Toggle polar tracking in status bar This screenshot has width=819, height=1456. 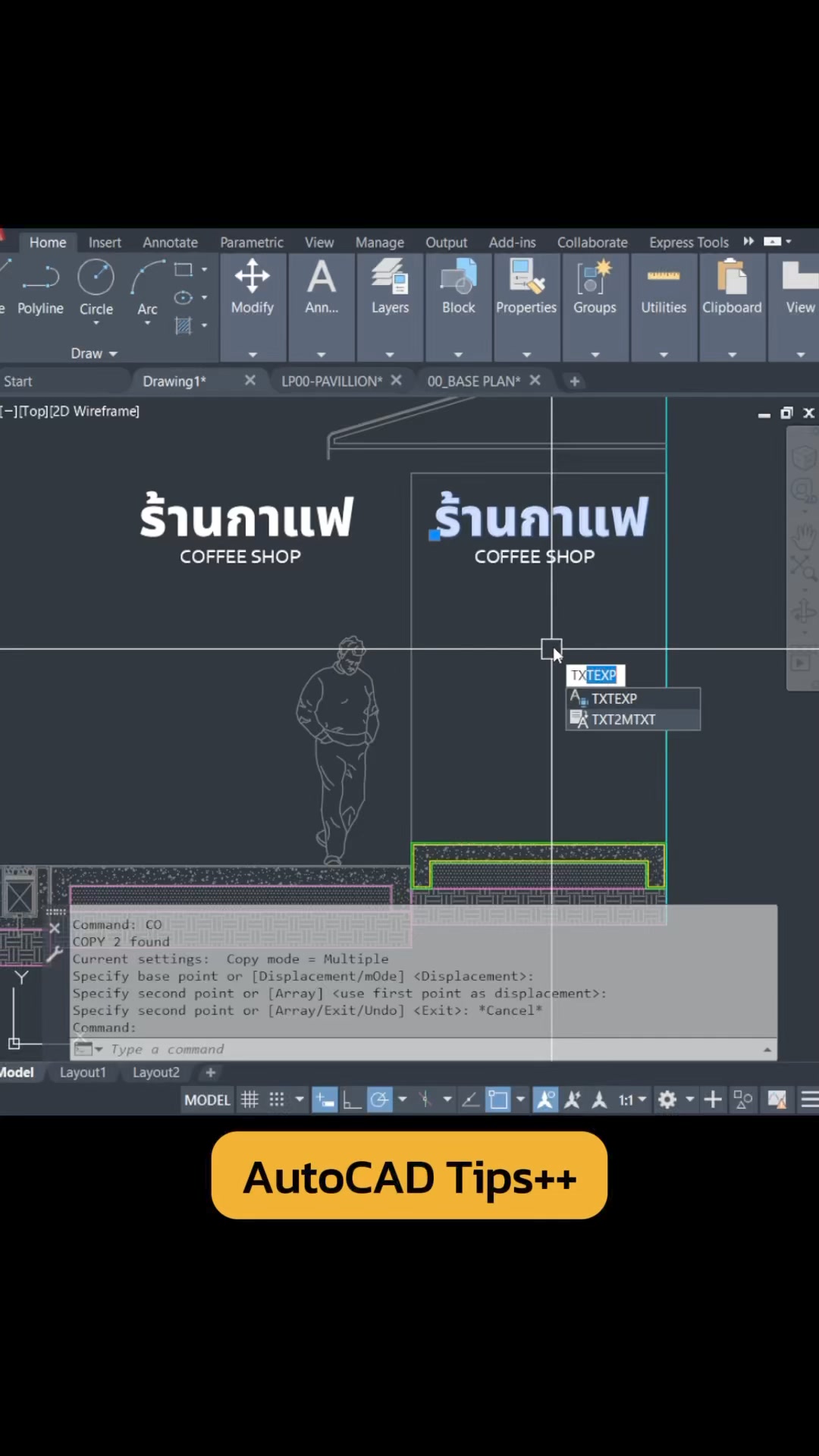coord(380,1100)
